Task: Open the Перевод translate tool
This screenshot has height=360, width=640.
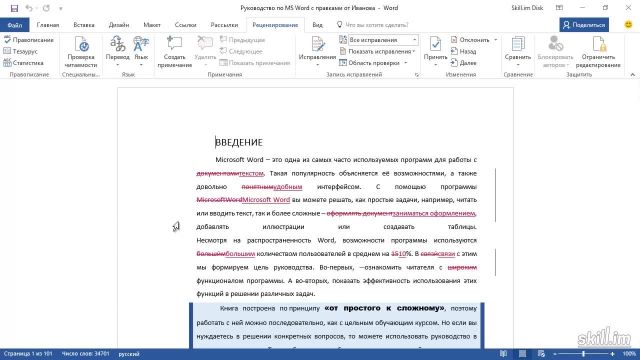Action: [x=118, y=51]
